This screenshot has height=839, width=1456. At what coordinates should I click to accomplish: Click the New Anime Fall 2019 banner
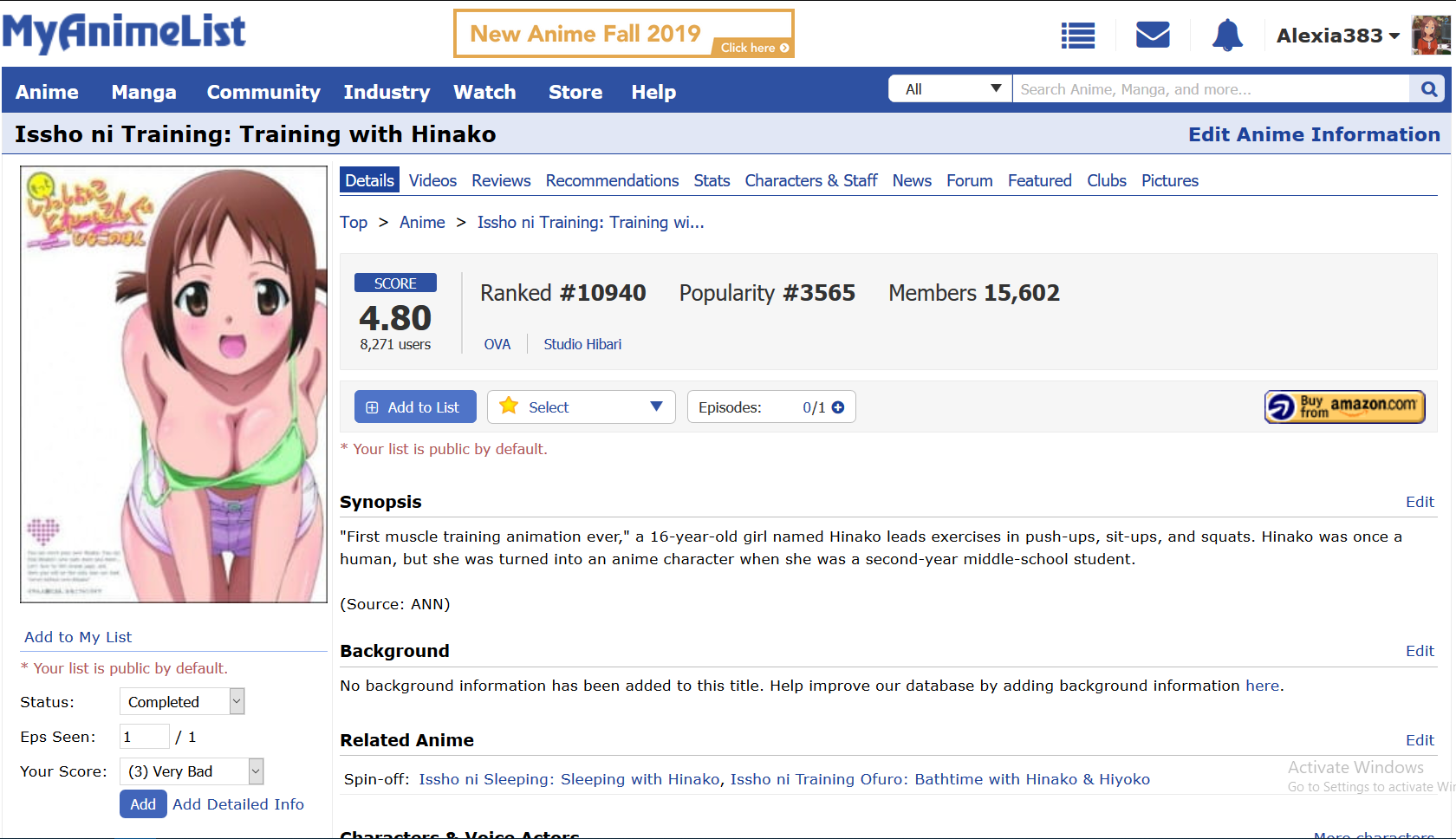(623, 34)
